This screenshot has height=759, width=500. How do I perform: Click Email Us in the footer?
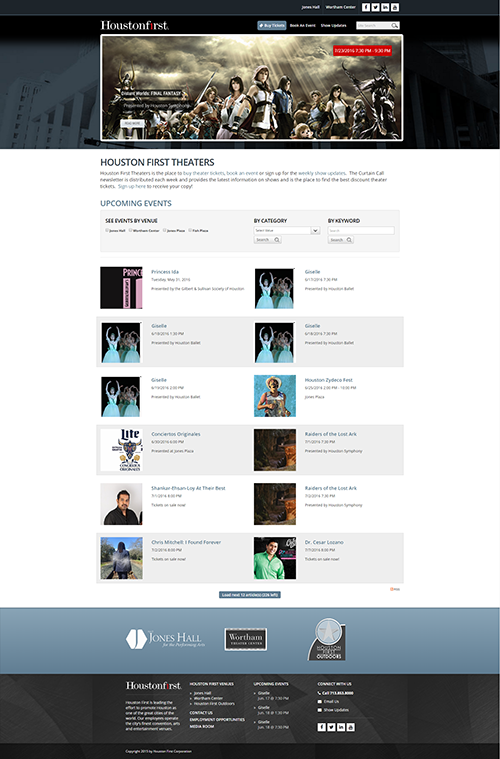[x=331, y=701]
